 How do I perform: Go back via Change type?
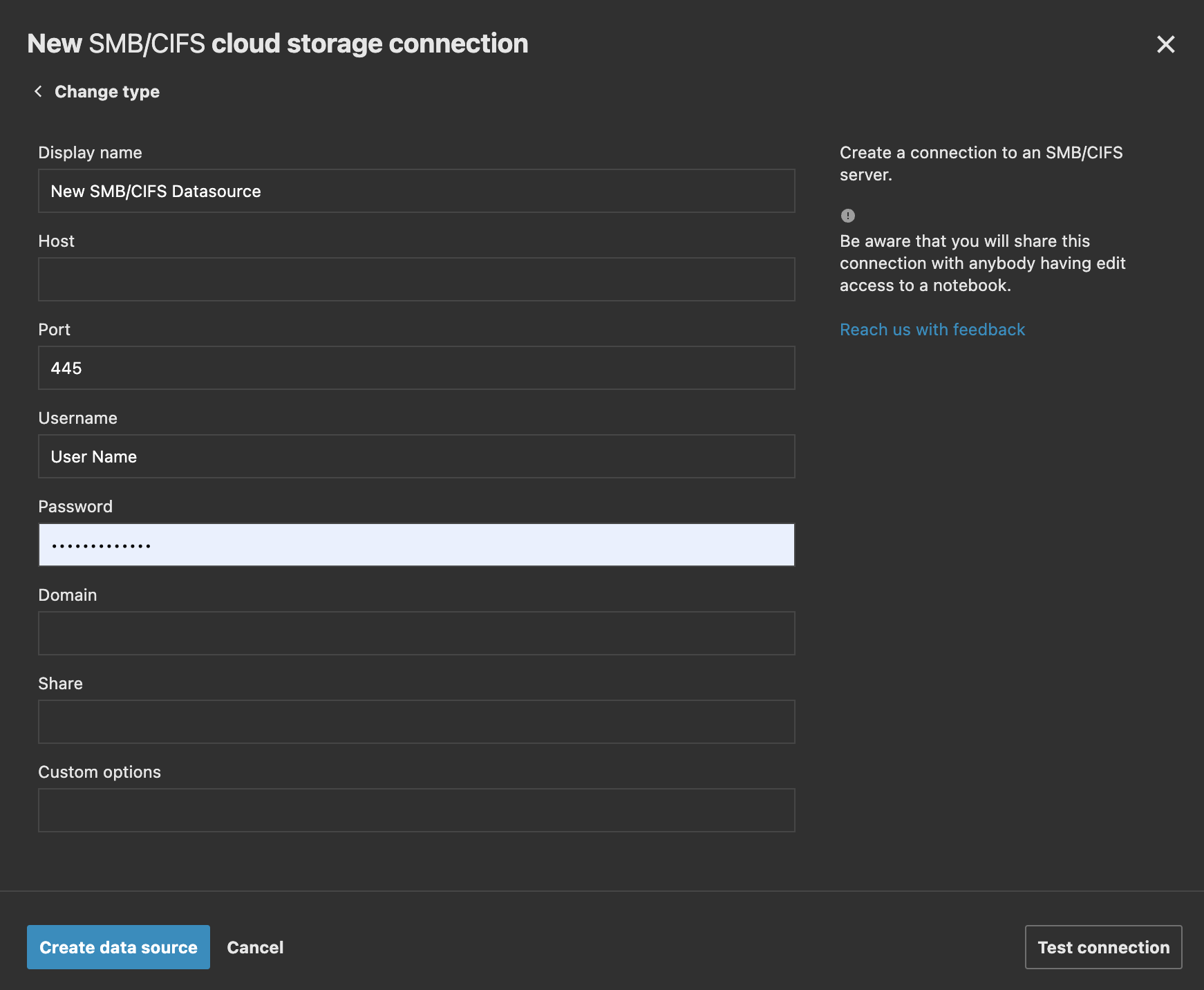coord(107,91)
